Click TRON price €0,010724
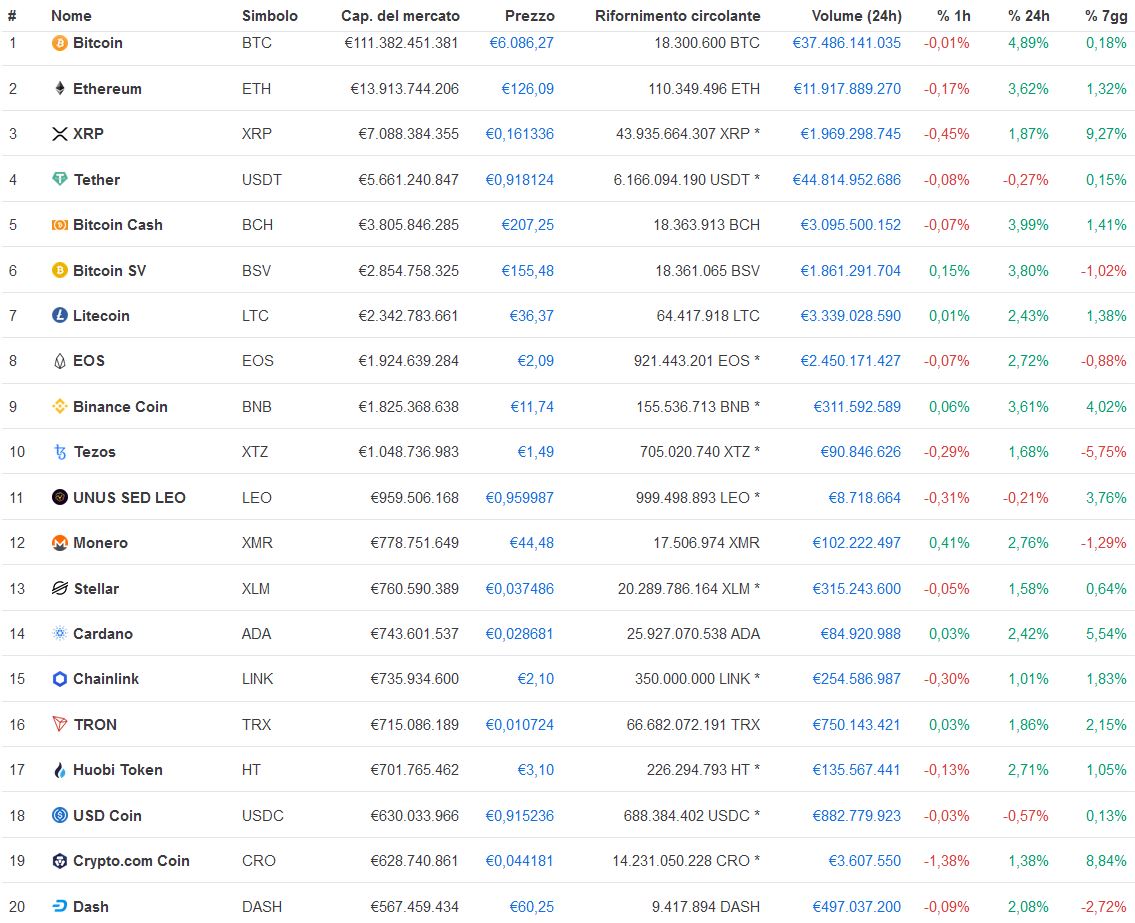The image size is (1135, 923). tap(520, 724)
